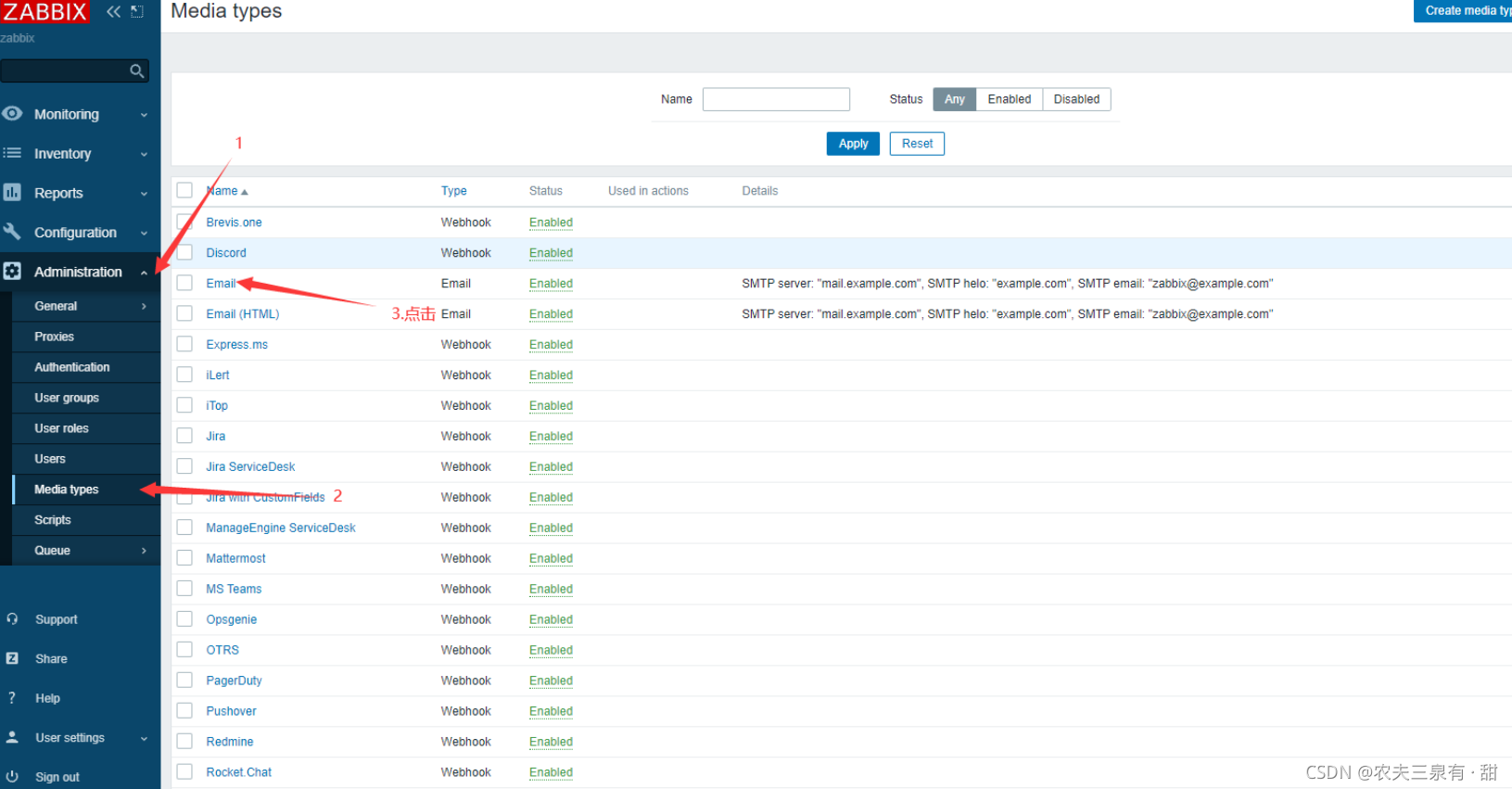Open the Opsgenie media type link
1512x789 pixels.
click(231, 619)
